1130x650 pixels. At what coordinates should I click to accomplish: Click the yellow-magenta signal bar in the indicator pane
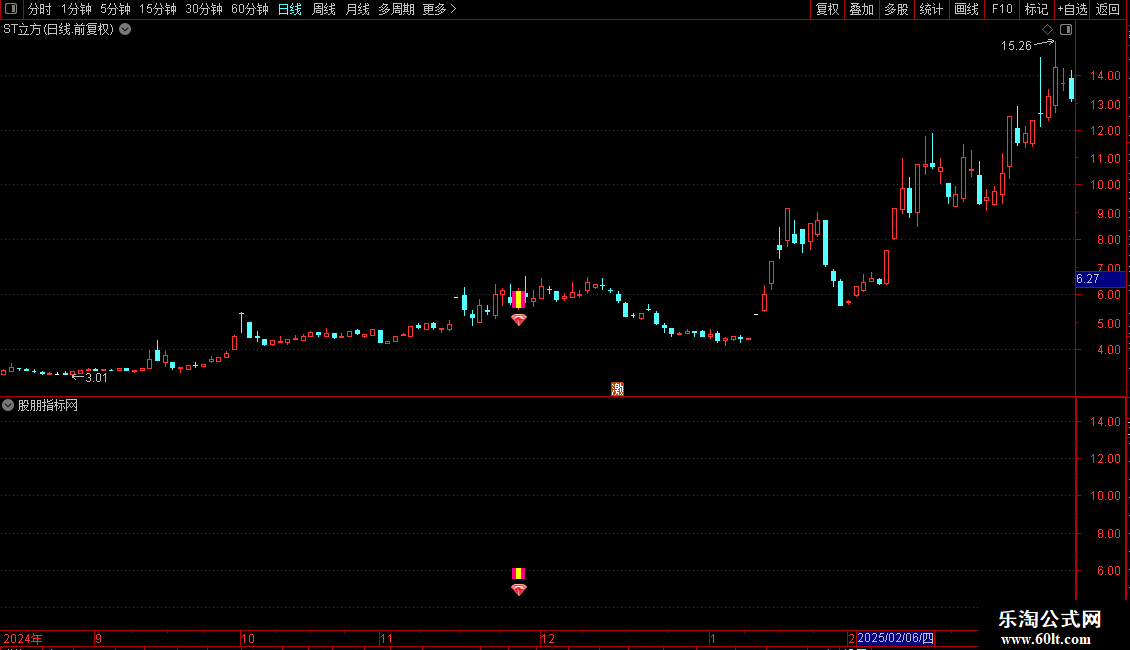click(519, 574)
